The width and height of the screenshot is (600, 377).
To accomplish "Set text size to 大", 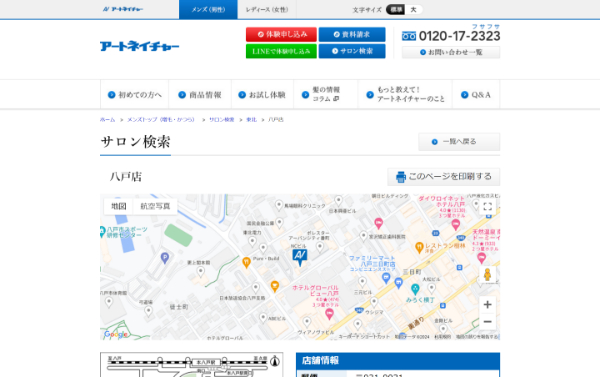I will click(x=413, y=10).
